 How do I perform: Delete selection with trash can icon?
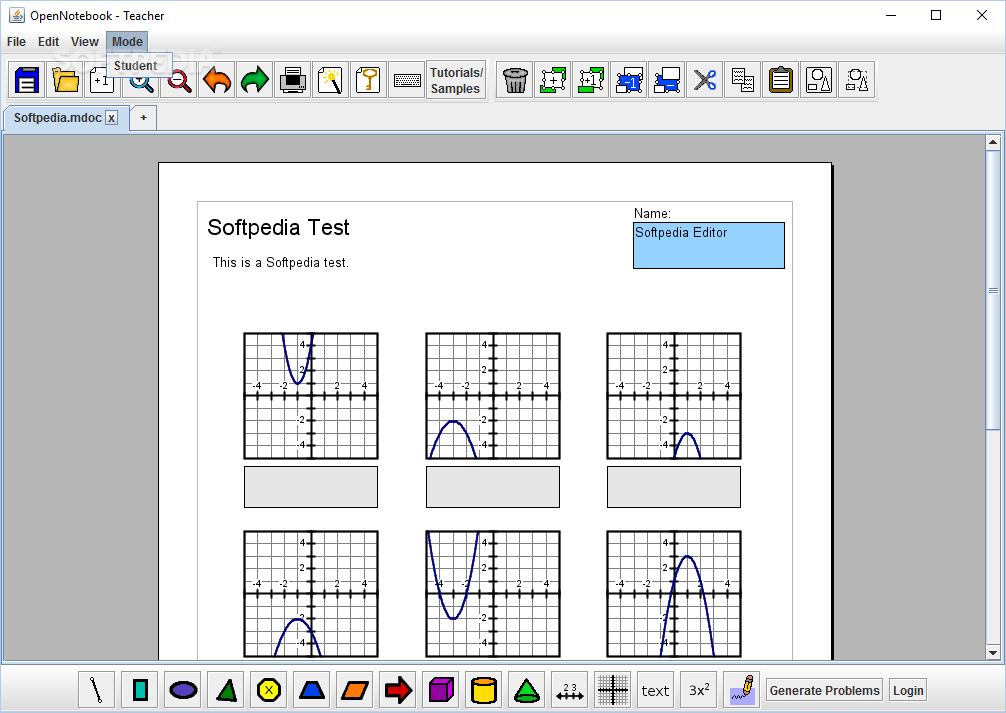[515, 80]
